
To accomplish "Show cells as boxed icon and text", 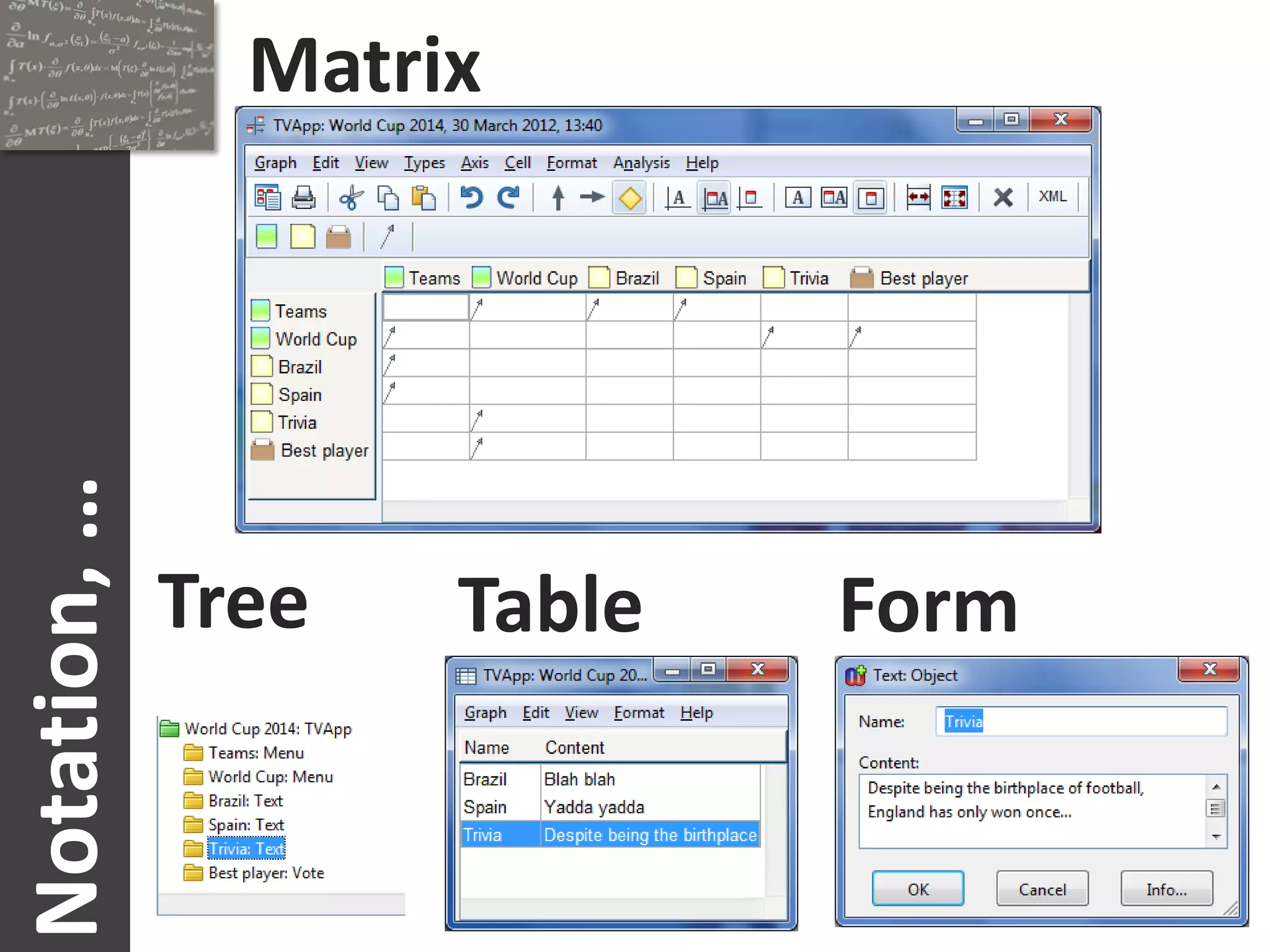I will click(834, 198).
